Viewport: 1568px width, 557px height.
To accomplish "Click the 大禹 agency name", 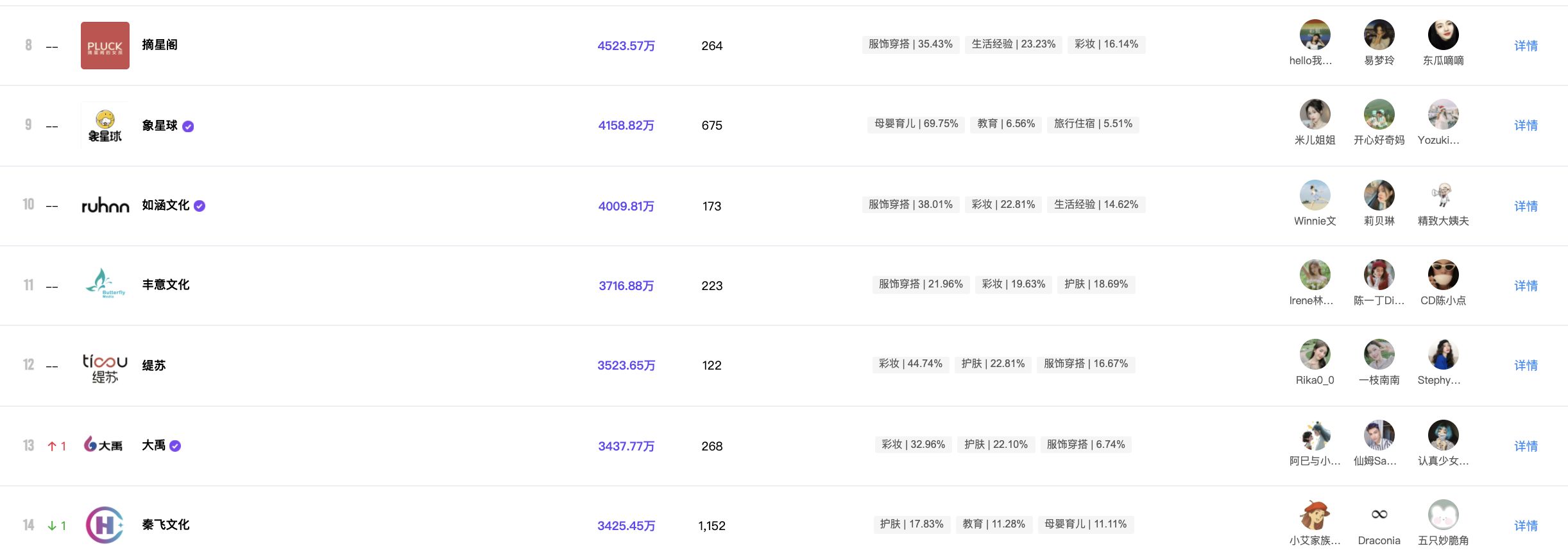I will 153,445.
